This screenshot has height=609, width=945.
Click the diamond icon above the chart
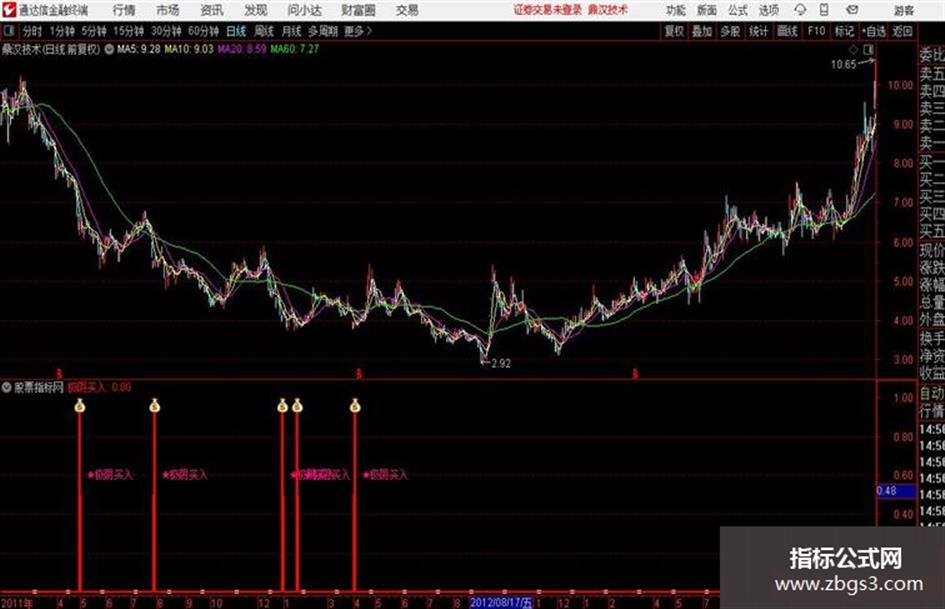[x=853, y=49]
